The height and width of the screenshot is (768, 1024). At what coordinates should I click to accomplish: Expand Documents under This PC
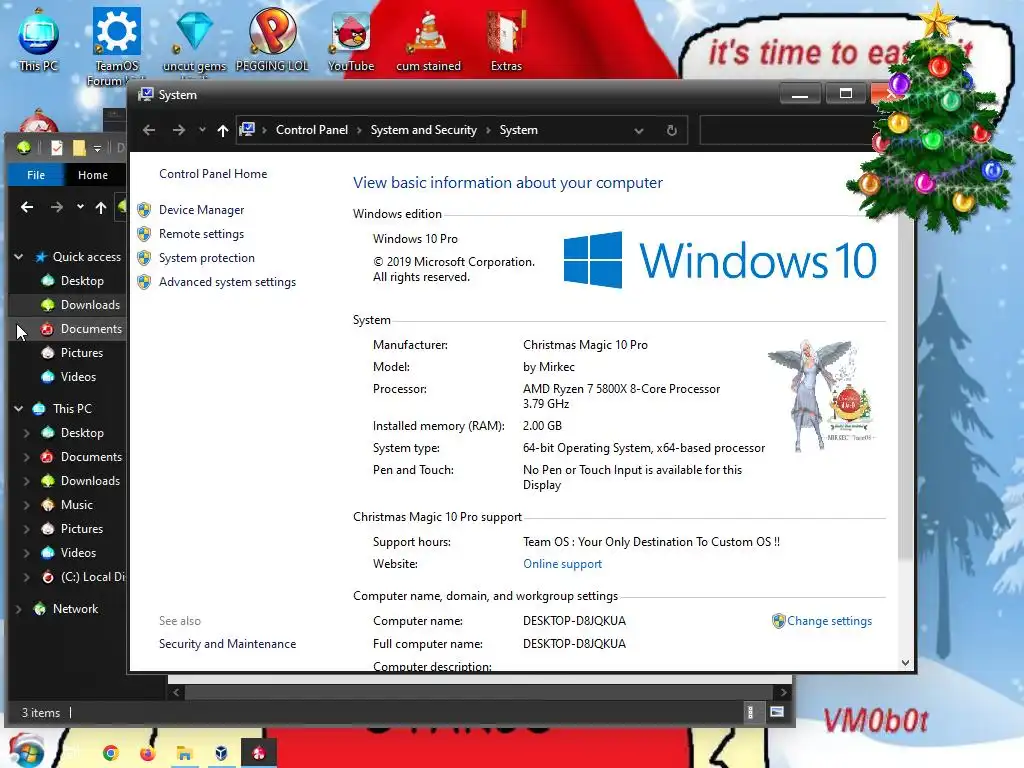tap(26, 457)
